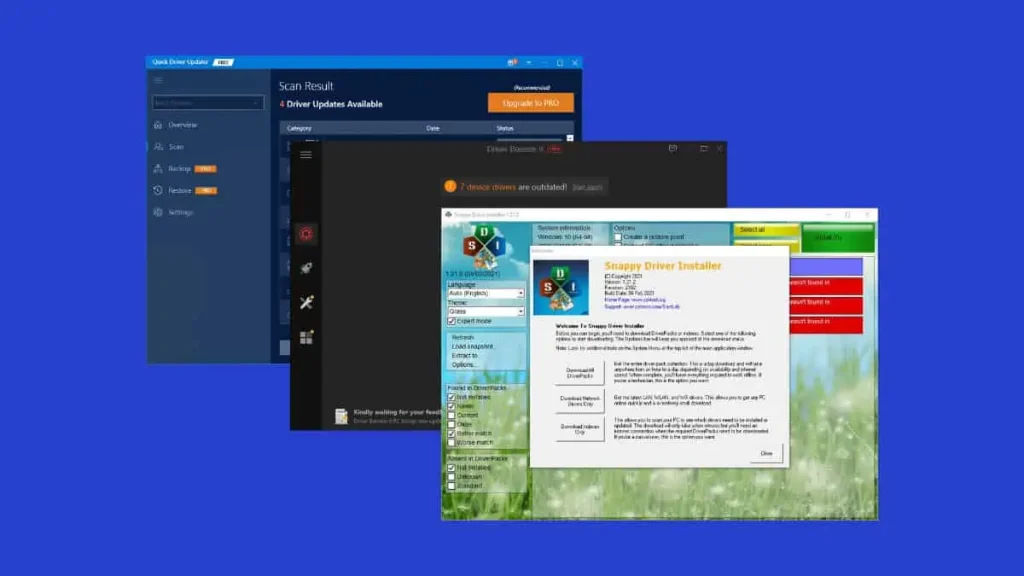Open Driver Booster hamburger menu
1024x576 pixels.
tap(306, 154)
